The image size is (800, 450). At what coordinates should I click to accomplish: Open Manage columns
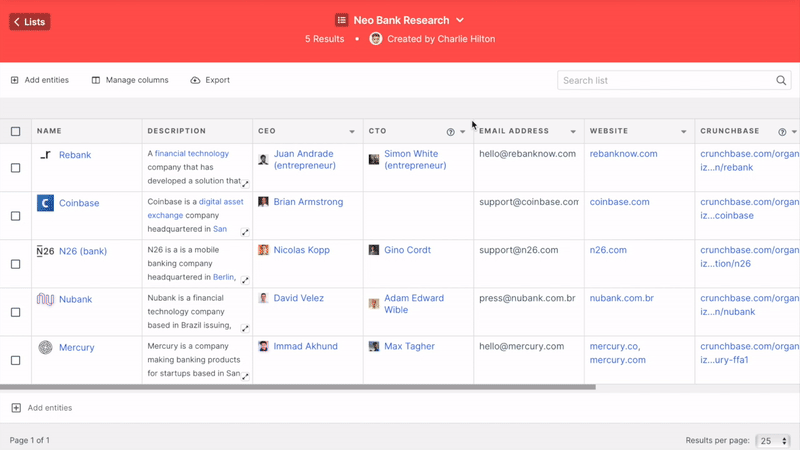tap(130, 80)
